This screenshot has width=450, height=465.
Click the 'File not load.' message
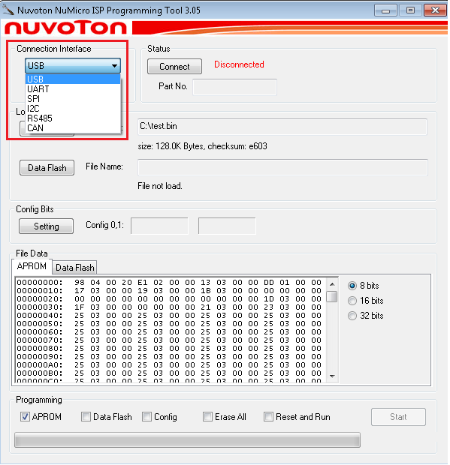tap(160, 186)
